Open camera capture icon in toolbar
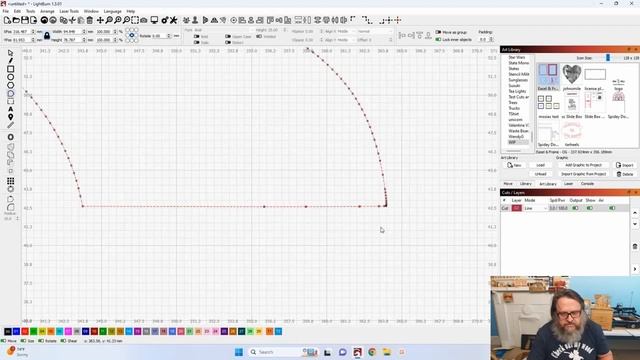Screen dimensions: 640x360 coord(144,20)
